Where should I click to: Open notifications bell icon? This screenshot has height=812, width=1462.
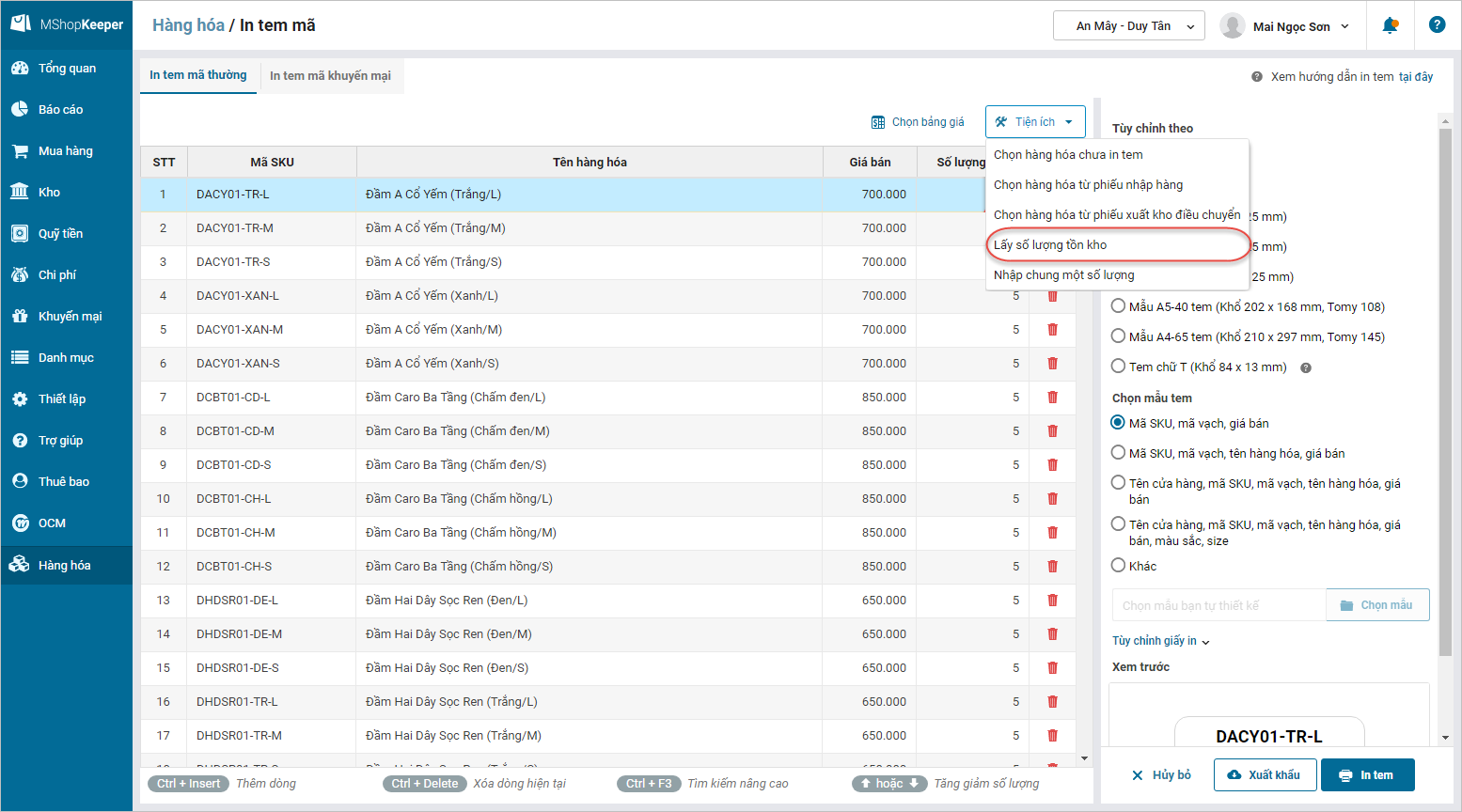point(1390,25)
